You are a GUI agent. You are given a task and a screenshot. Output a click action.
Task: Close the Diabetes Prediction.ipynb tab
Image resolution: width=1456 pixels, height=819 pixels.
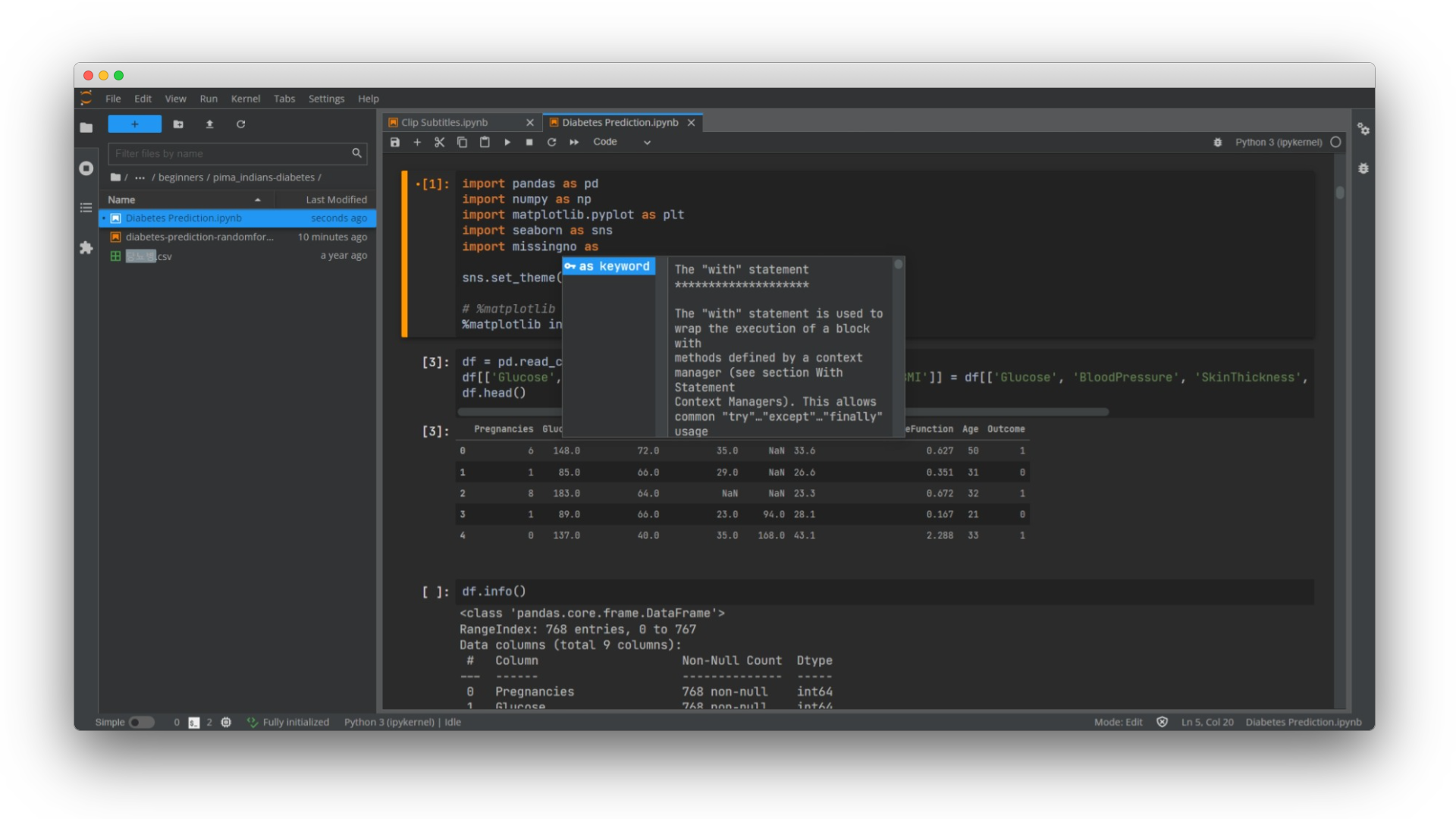point(692,122)
